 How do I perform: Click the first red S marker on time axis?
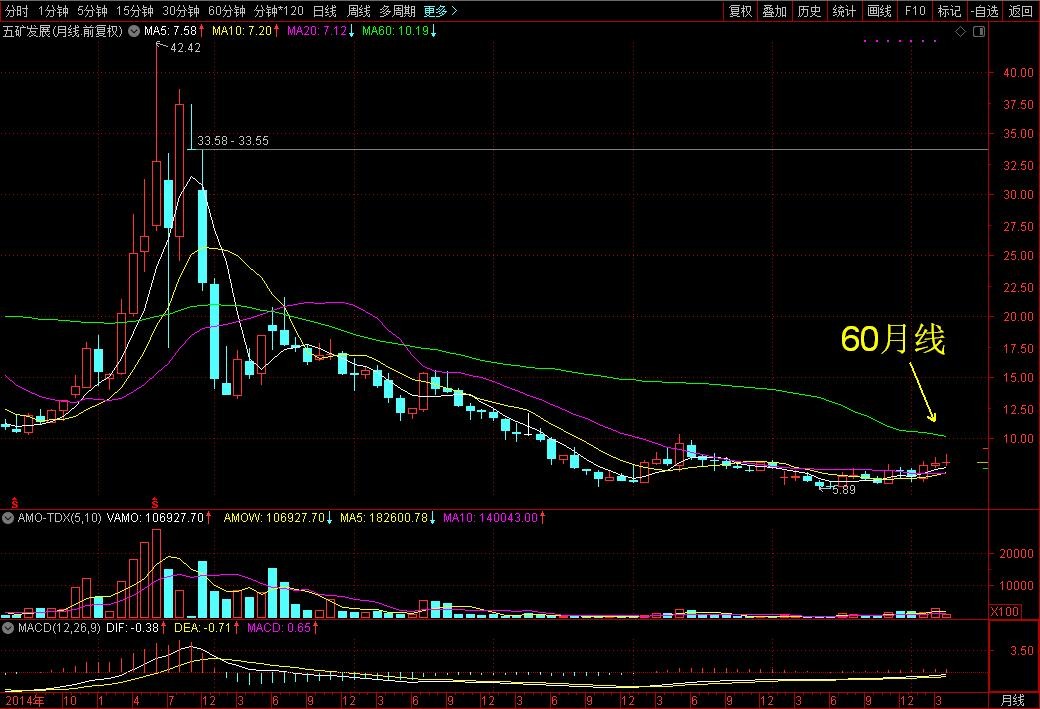[x=14, y=503]
